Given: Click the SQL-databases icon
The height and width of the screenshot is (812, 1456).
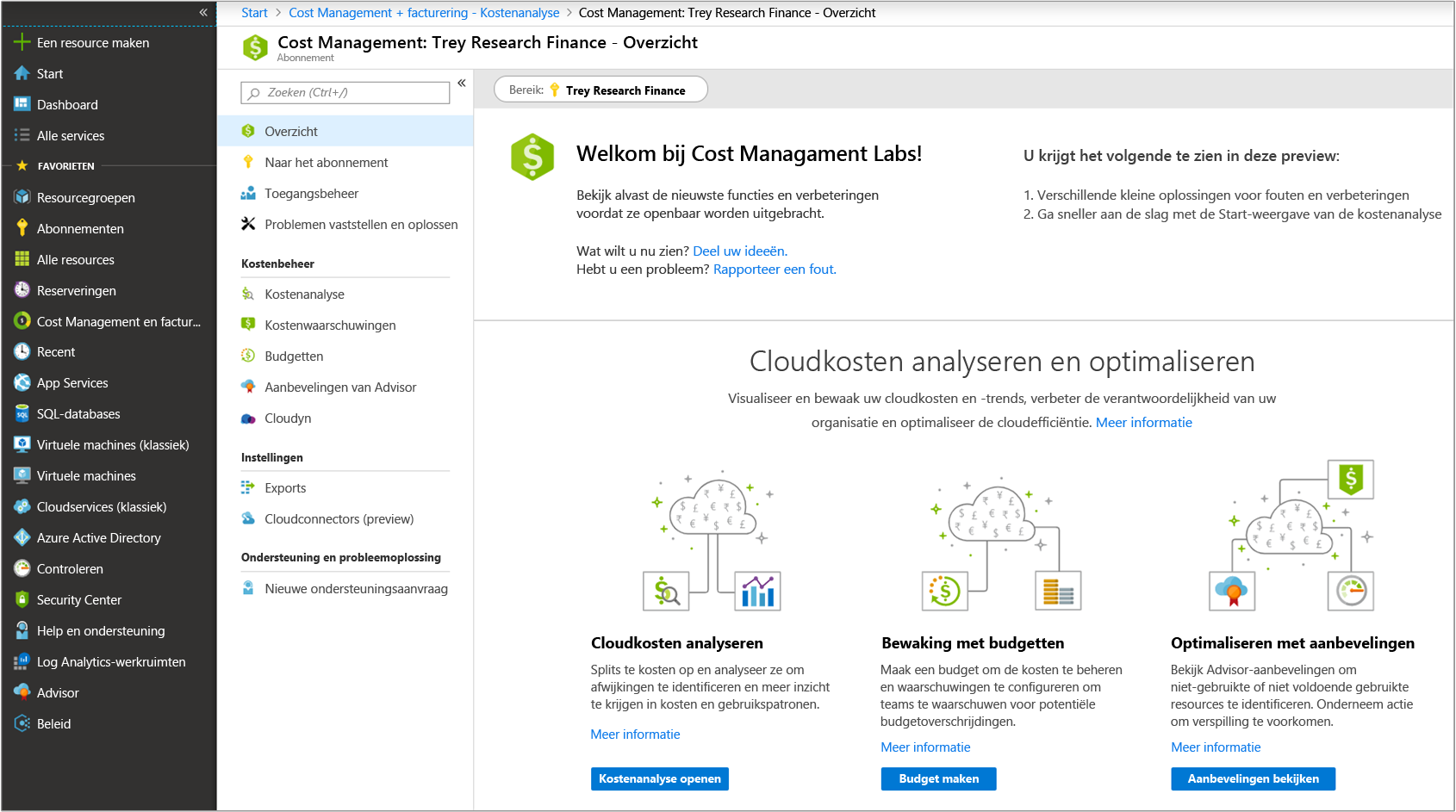Looking at the screenshot, I should click(22, 413).
